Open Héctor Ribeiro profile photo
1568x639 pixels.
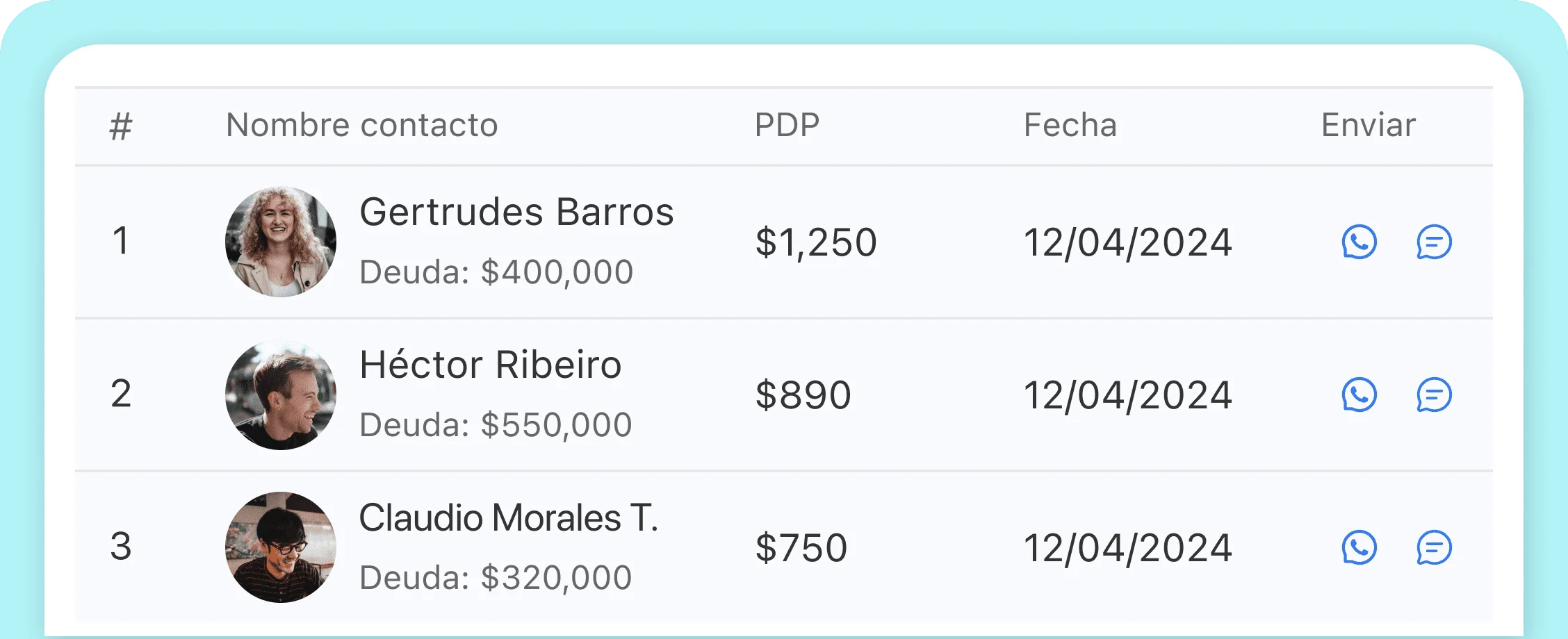[x=281, y=395]
